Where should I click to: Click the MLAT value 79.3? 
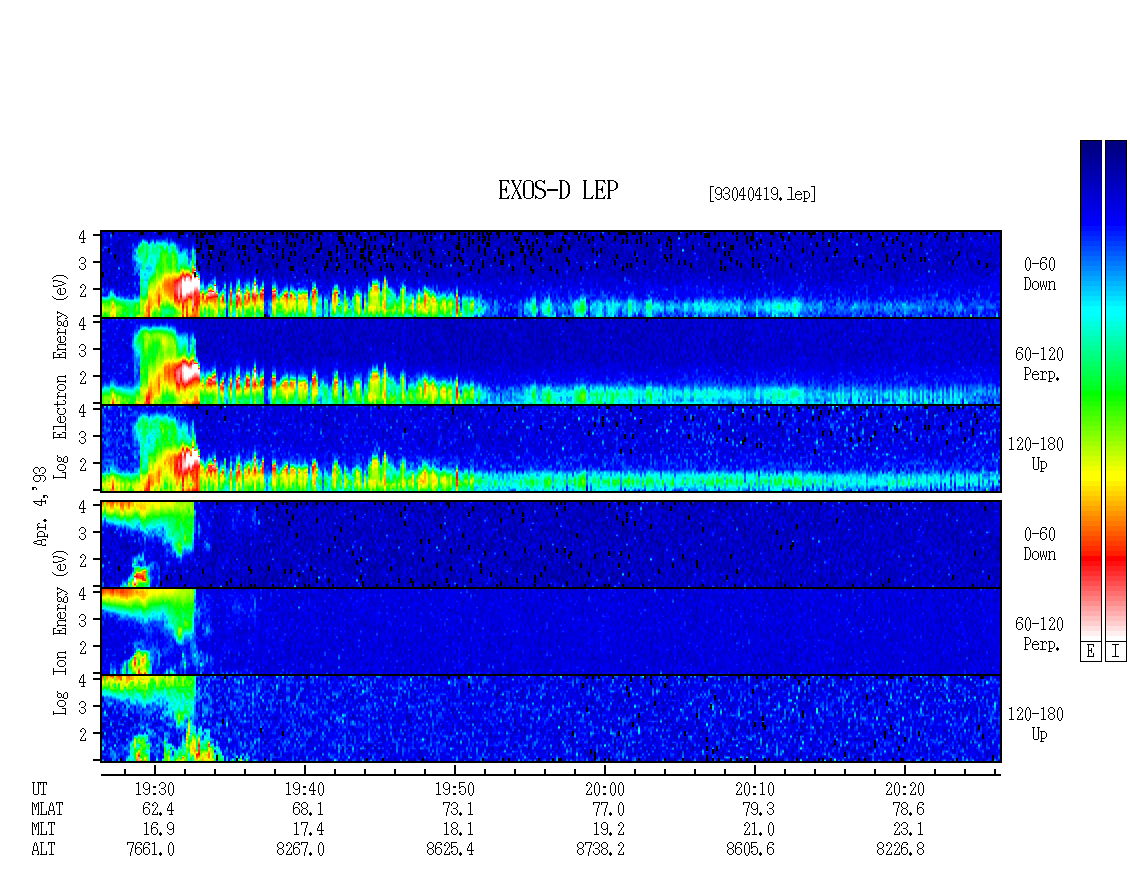(x=758, y=809)
